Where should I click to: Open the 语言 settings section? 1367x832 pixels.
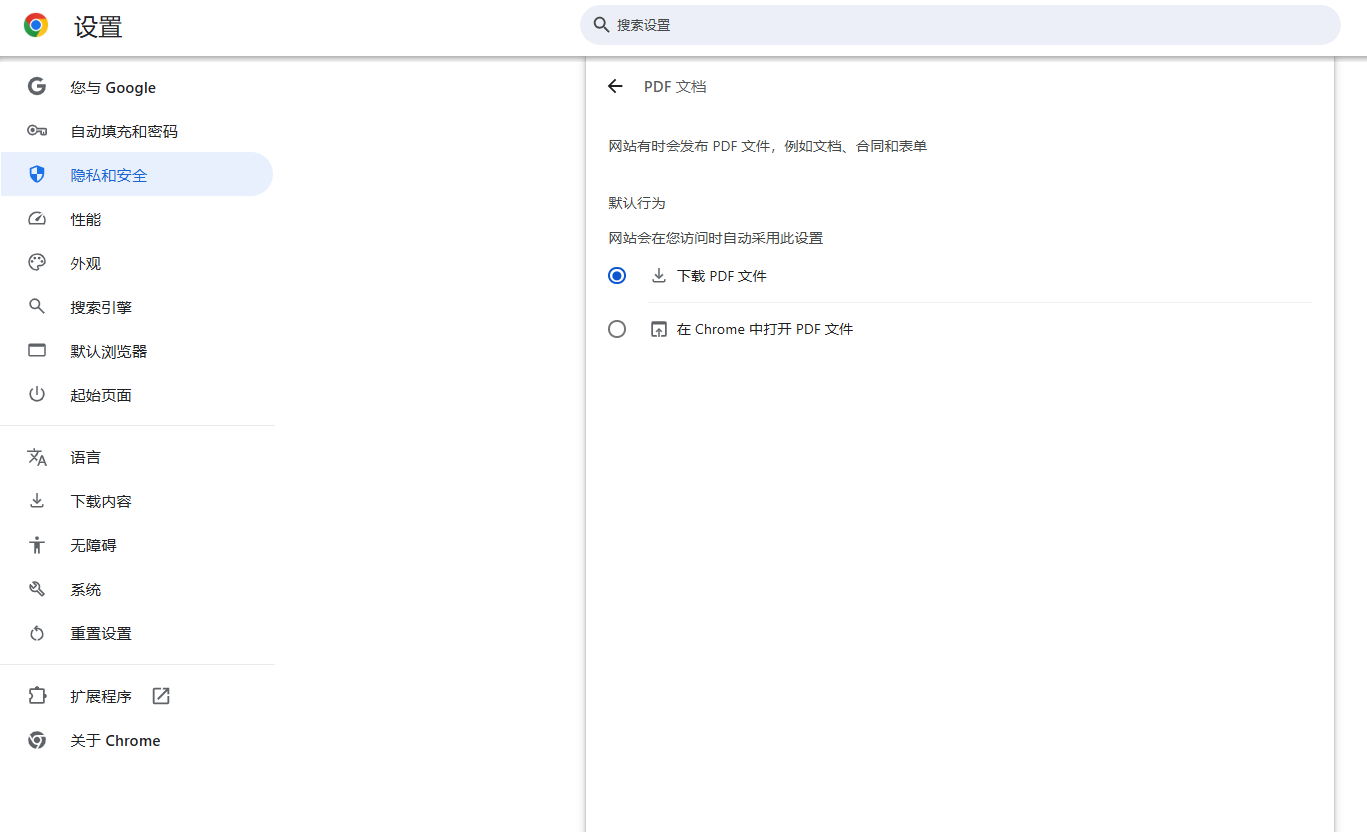137,457
